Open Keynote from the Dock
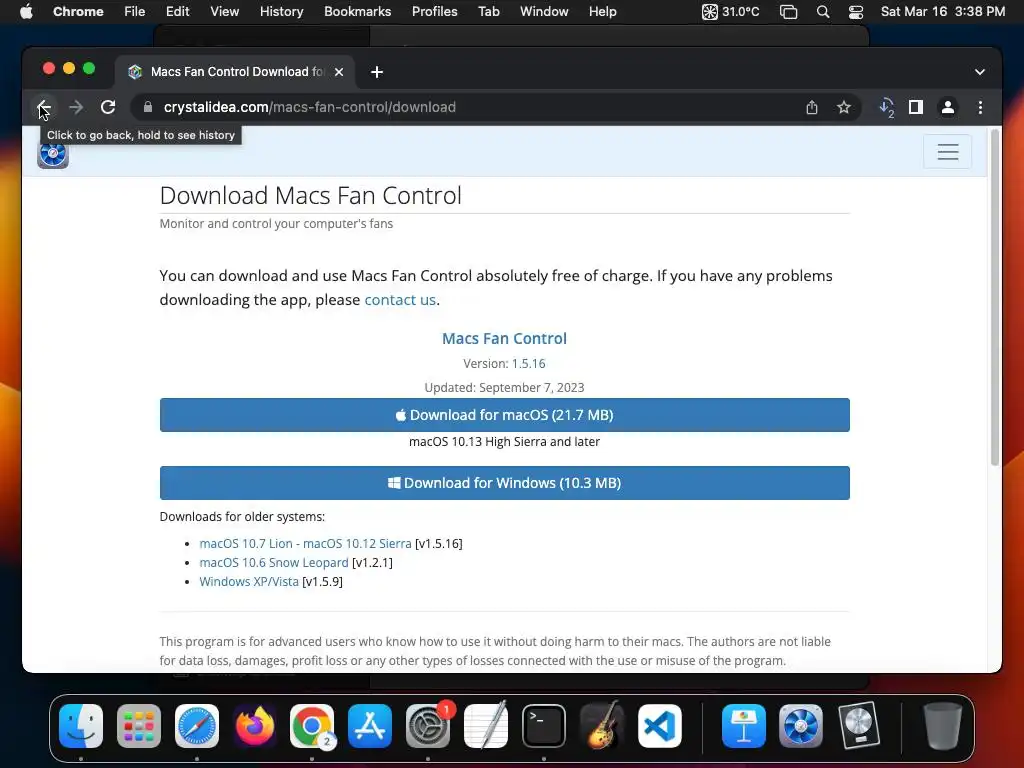This screenshot has width=1024, height=768. (743, 726)
